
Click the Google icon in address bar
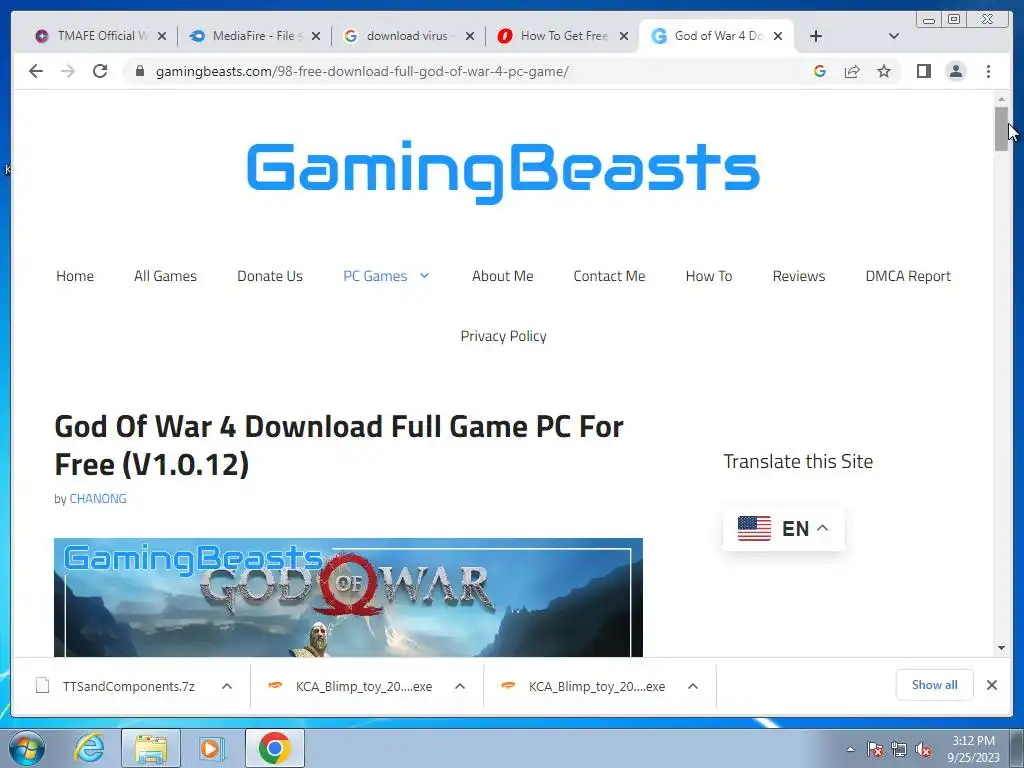820,71
